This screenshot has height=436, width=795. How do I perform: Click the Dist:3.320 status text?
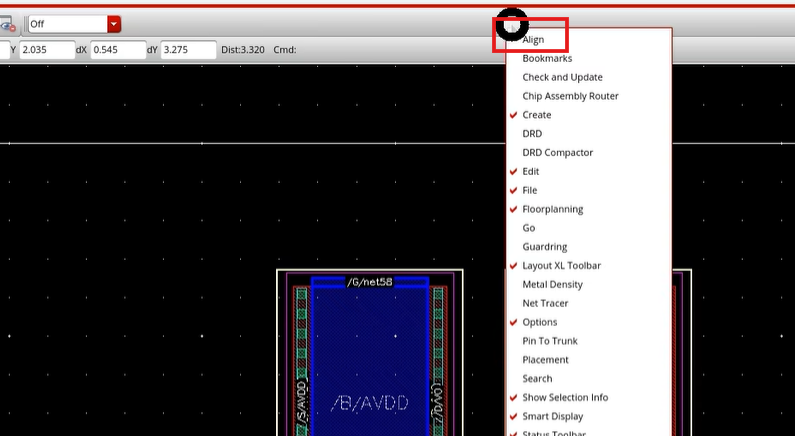pos(243,50)
